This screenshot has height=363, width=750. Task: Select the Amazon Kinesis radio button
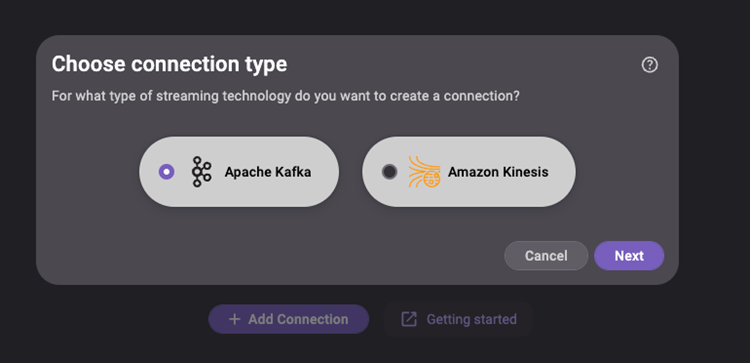click(x=390, y=172)
